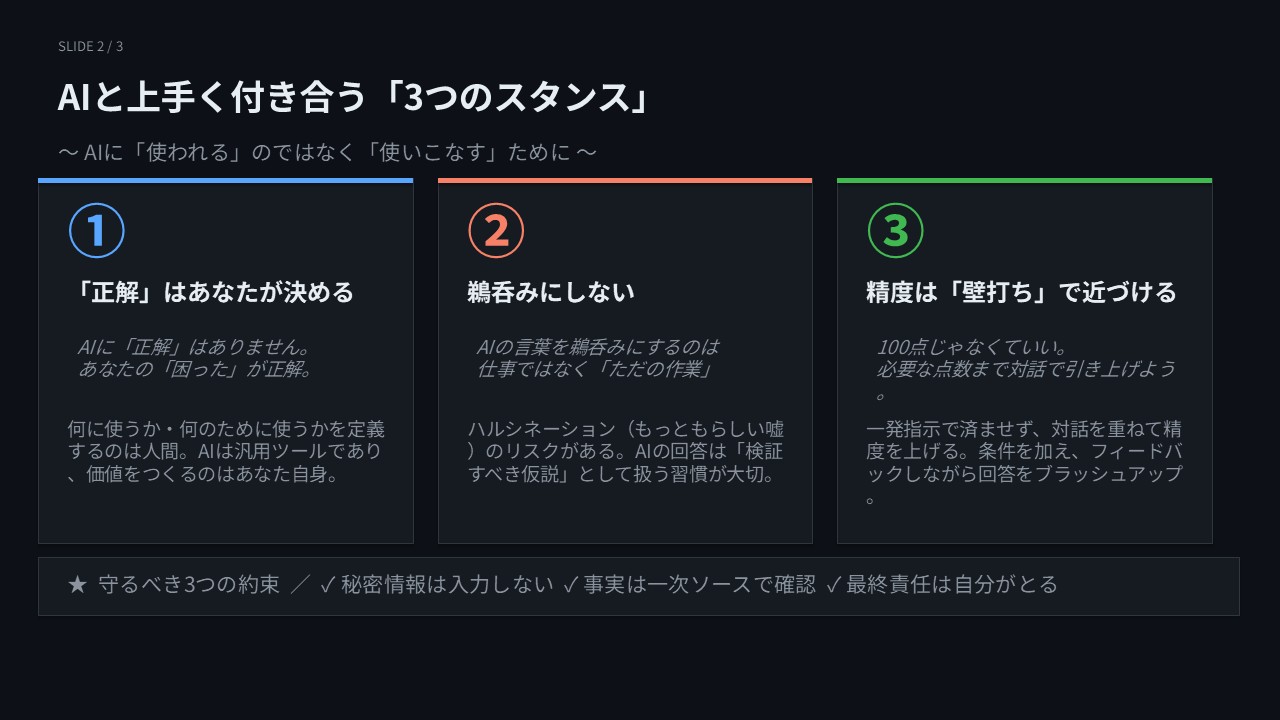Select the heading 鵜呑みにしない
1280x720 pixels.
551,292
